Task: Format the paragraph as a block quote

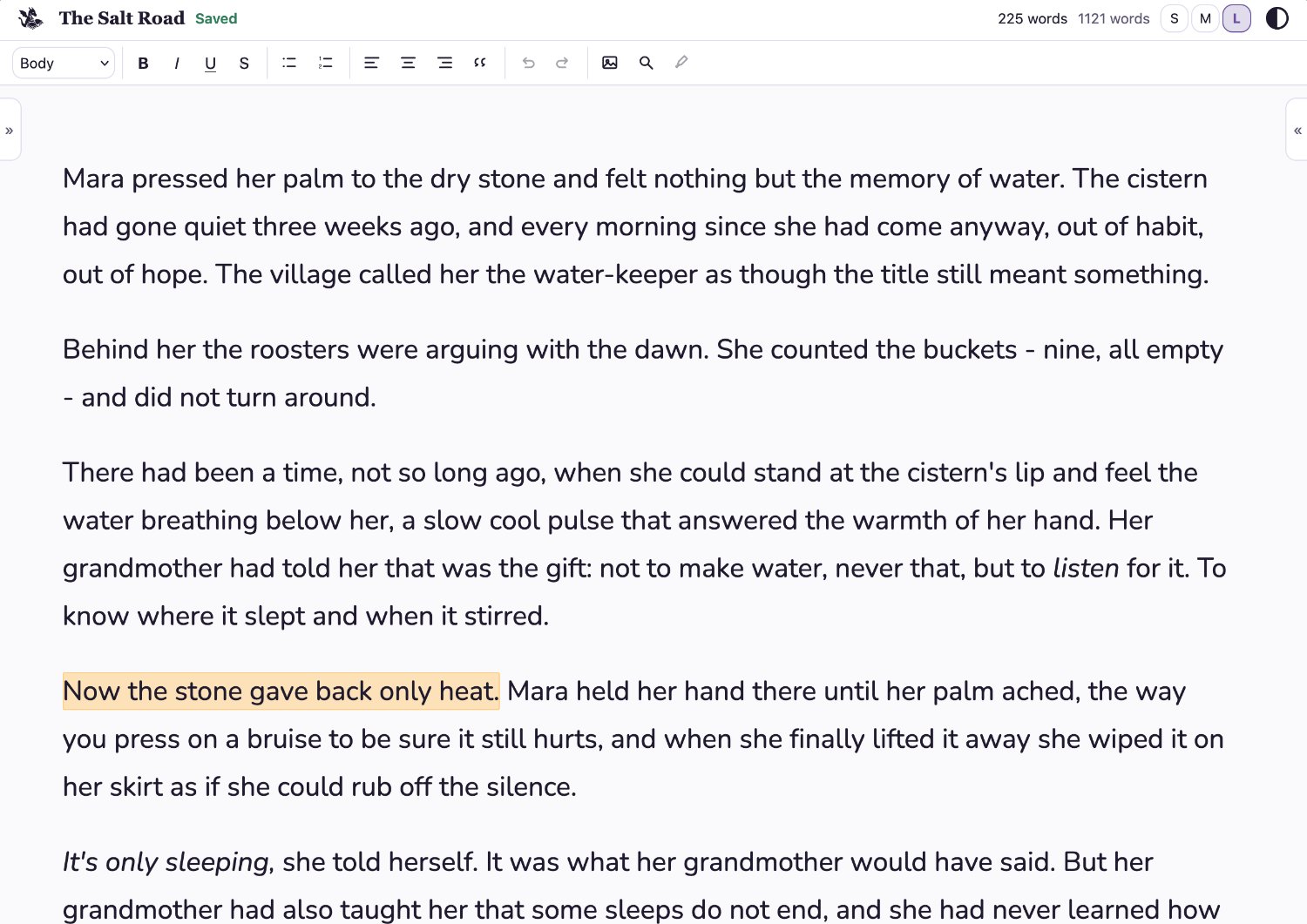Action: 480,63
